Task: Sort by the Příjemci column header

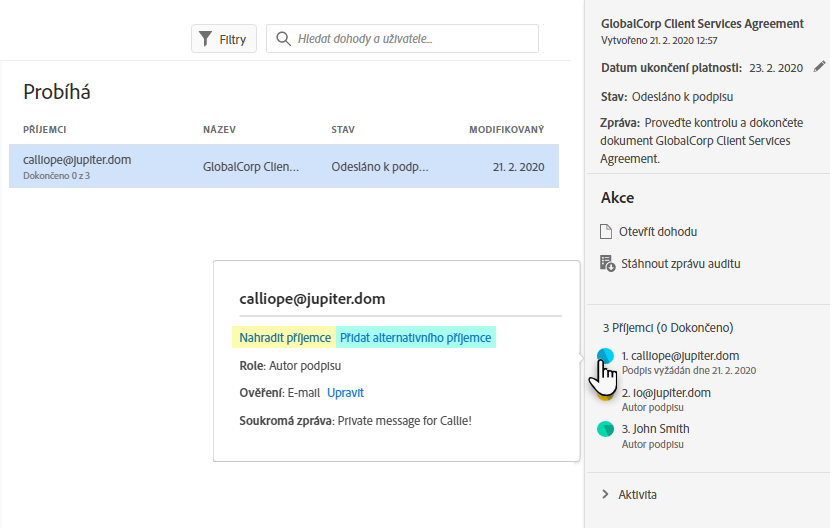Action: pyautogui.click(x=44, y=129)
